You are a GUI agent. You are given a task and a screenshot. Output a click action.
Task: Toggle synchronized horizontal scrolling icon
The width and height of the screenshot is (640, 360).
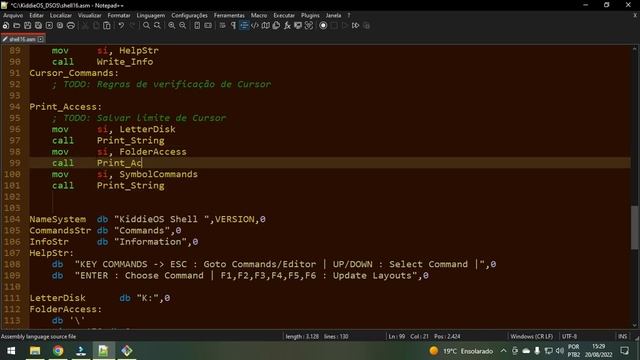[208, 25]
